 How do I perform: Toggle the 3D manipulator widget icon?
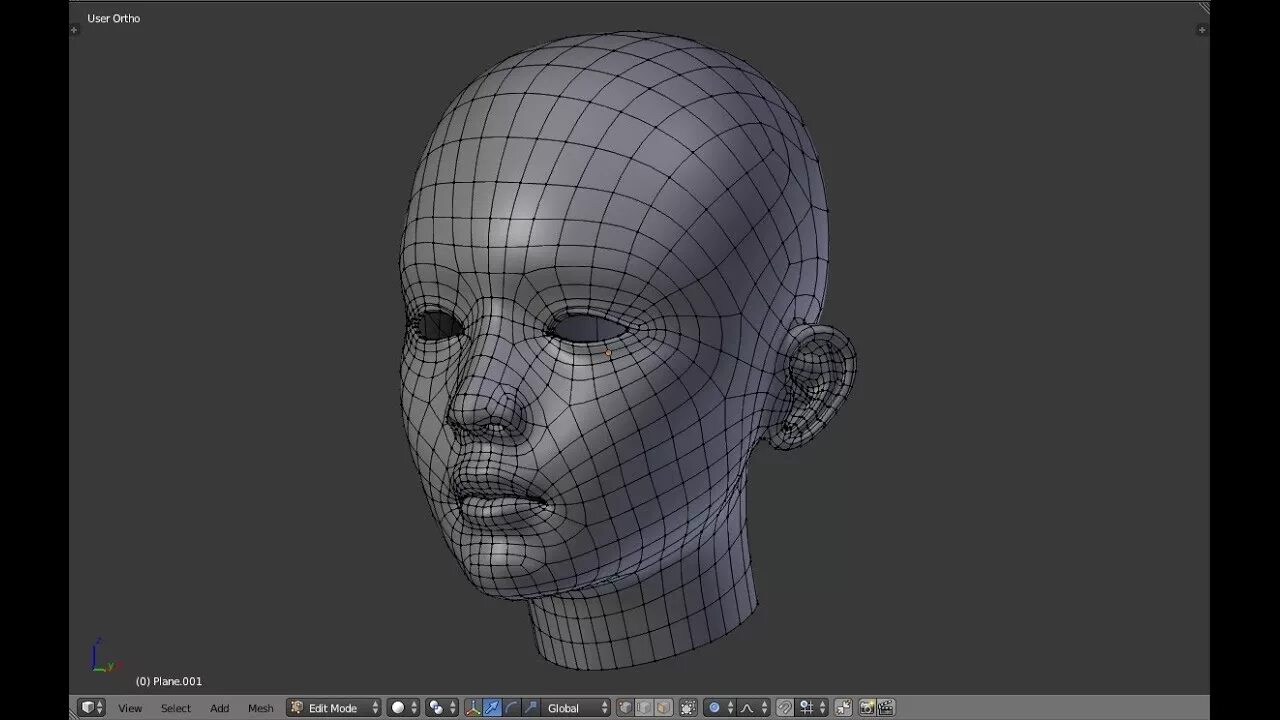(473, 708)
